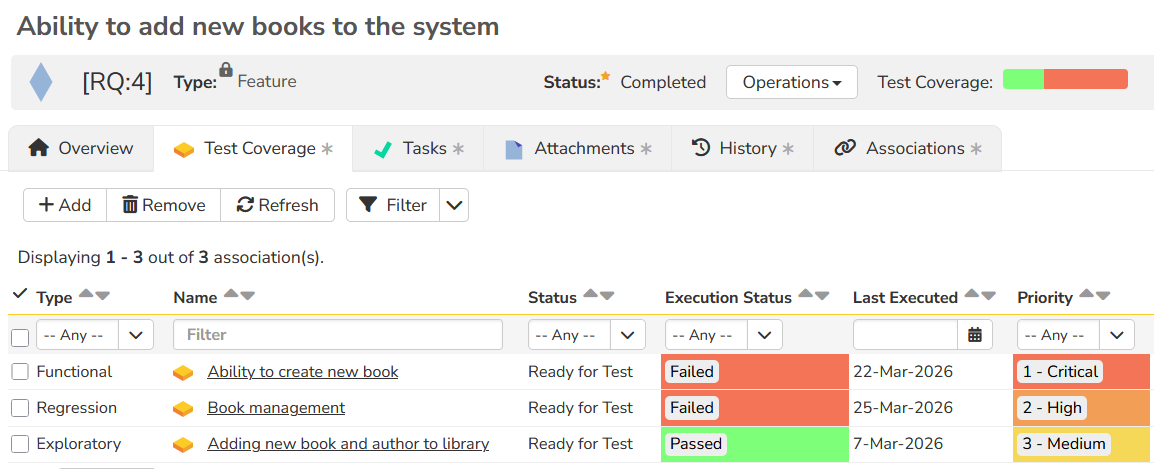
Task: Sort Last Executed column ascending
Action: click(x=971, y=295)
